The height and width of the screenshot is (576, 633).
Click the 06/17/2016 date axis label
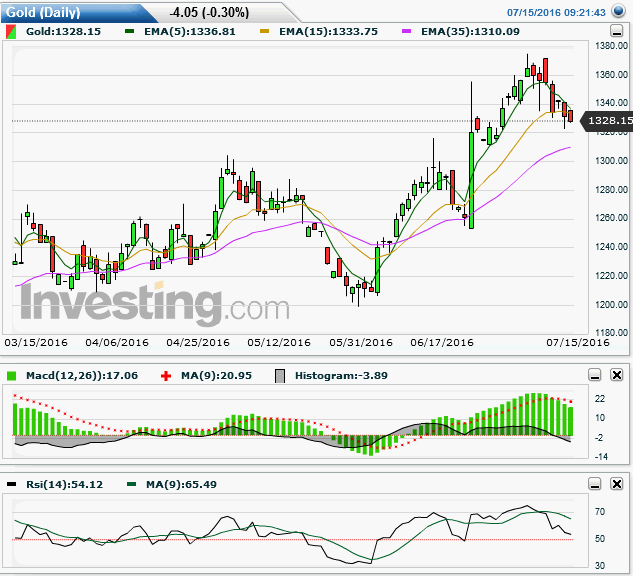tap(442, 343)
